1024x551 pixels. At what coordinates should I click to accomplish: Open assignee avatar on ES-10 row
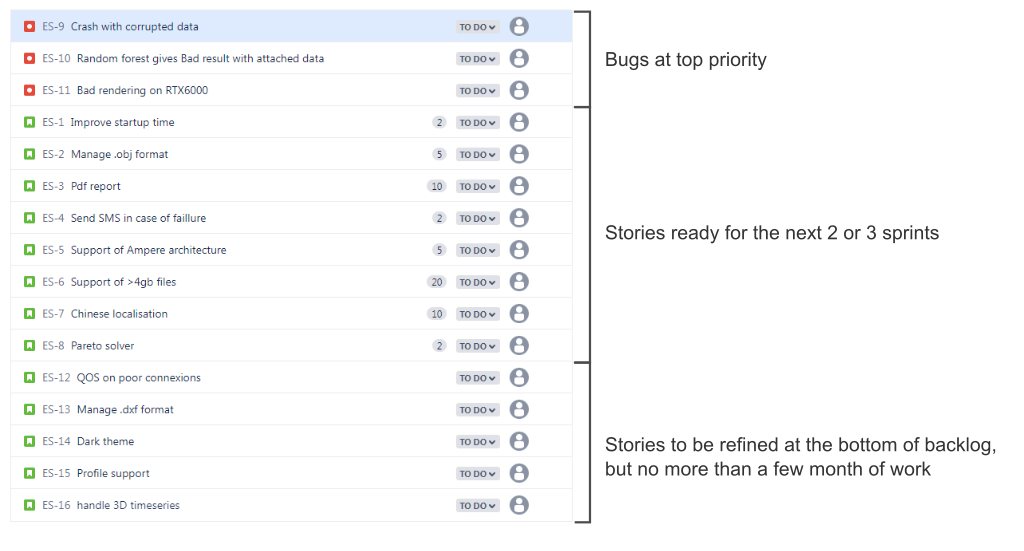click(519, 59)
